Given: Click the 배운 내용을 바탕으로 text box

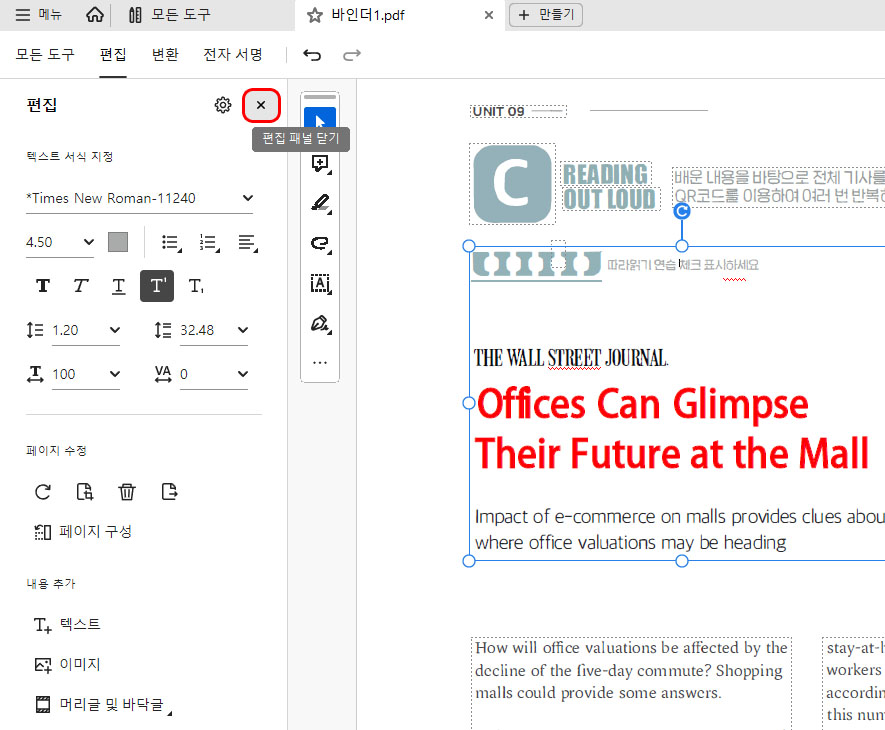Looking at the screenshot, I should pos(778,187).
